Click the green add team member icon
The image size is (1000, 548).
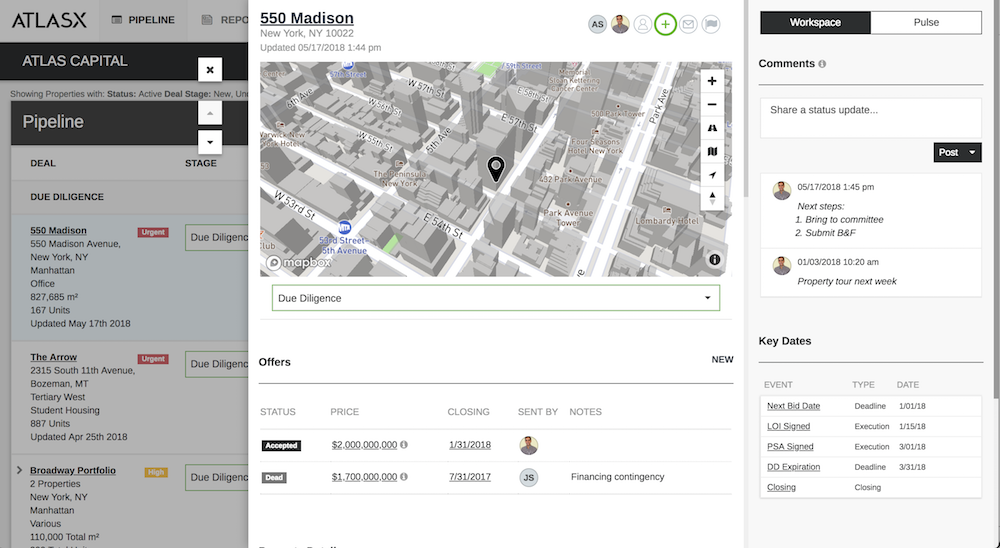pyautogui.click(x=665, y=25)
